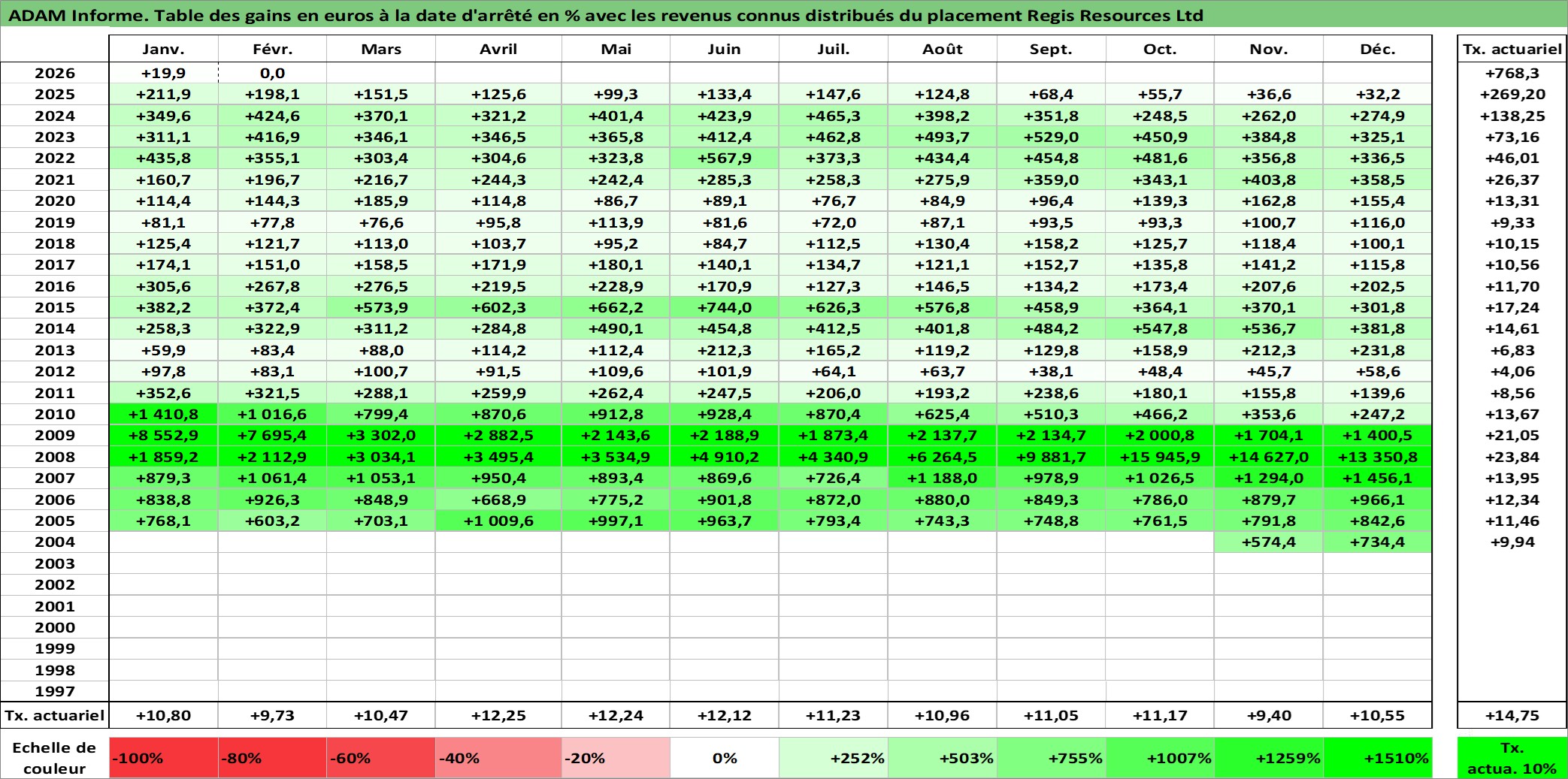The width and height of the screenshot is (1568, 779).
Task: Click the bottom row value +12,25
Action: [498, 715]
